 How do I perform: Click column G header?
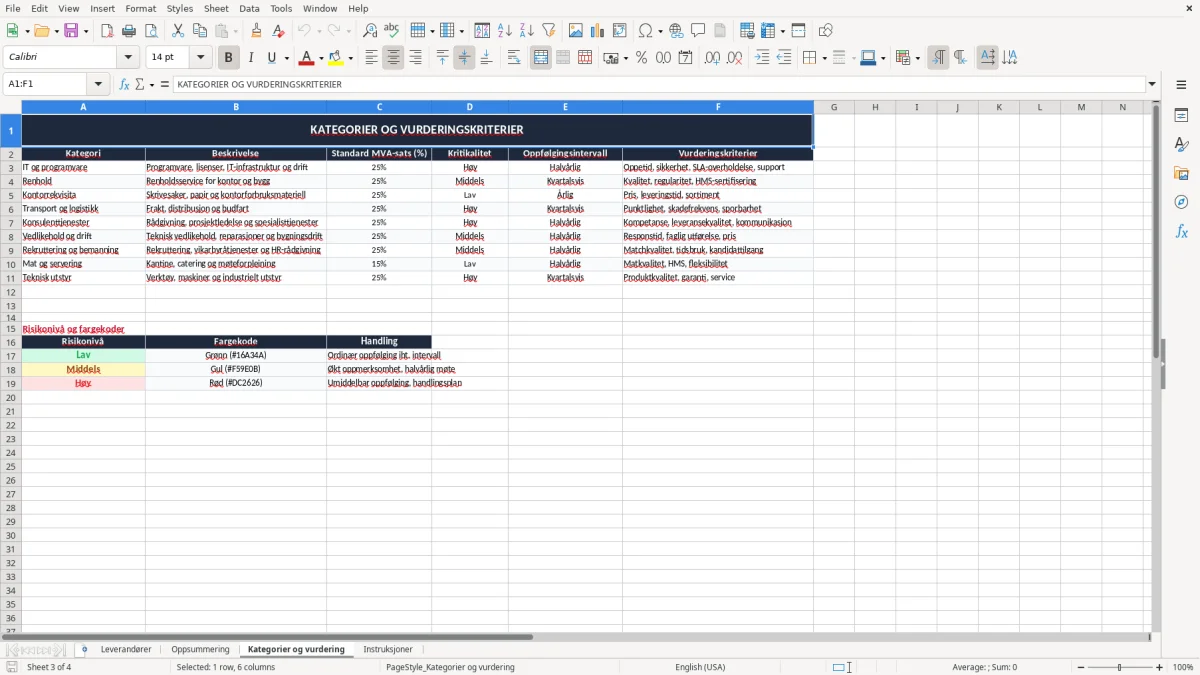[833, 107]
